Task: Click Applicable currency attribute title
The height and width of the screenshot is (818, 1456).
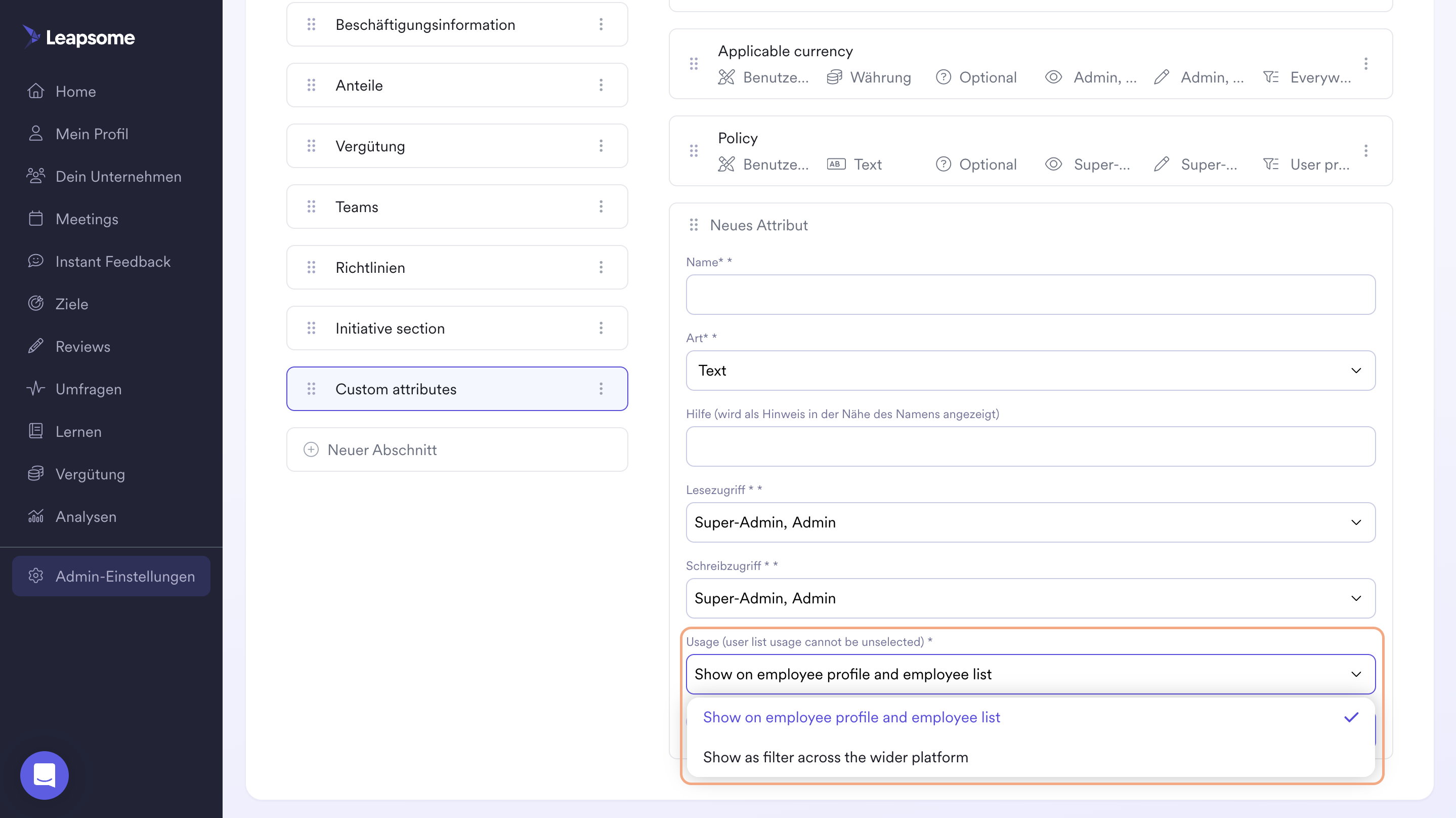Action: click(785, 51)
